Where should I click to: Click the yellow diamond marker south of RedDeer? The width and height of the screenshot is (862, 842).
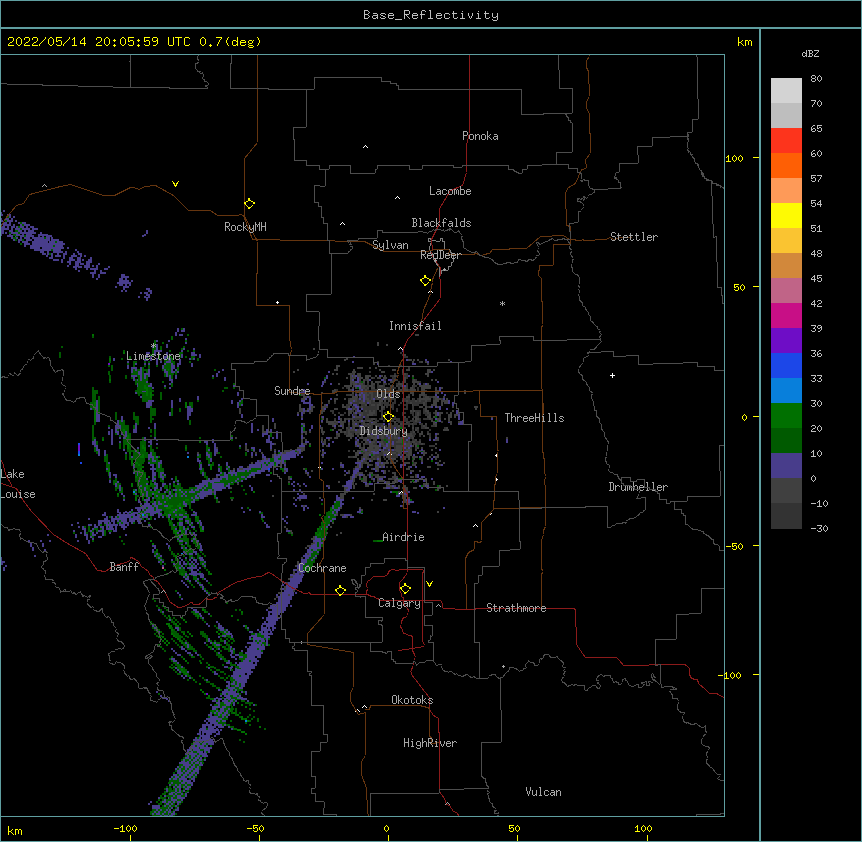pos(425,280)
